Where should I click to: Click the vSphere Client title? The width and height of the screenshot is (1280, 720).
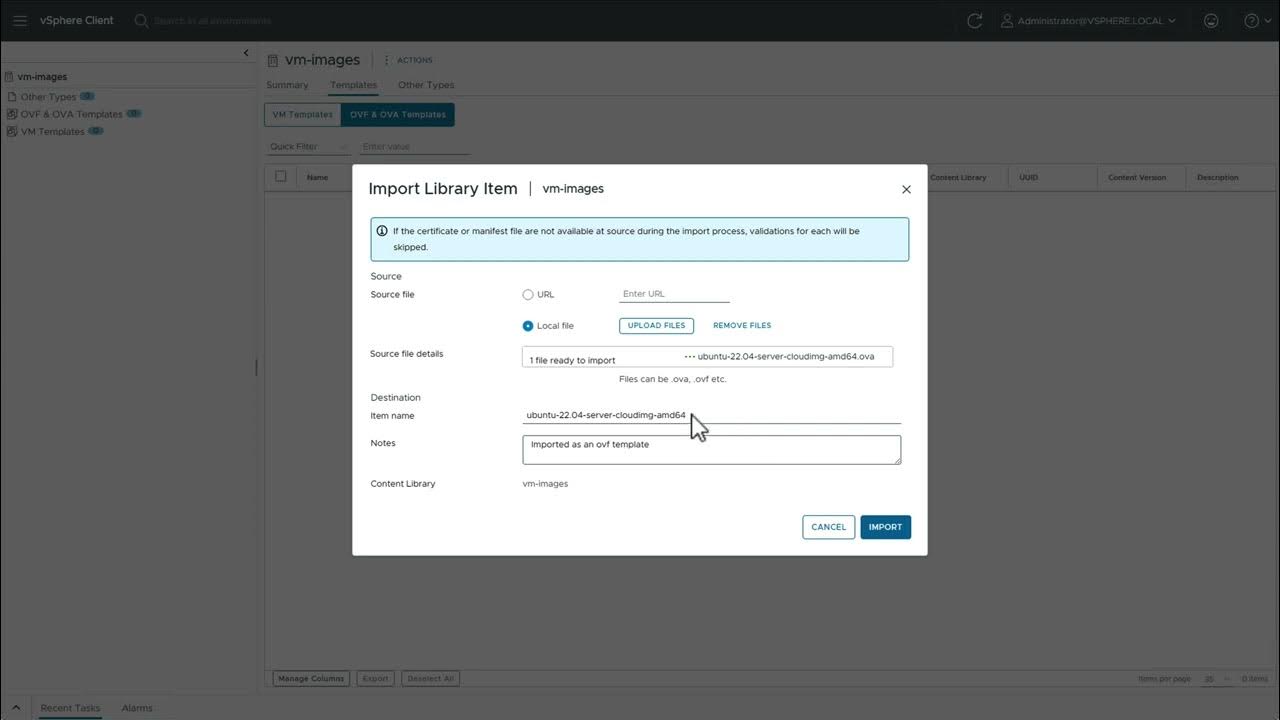(x=77, y=20)
